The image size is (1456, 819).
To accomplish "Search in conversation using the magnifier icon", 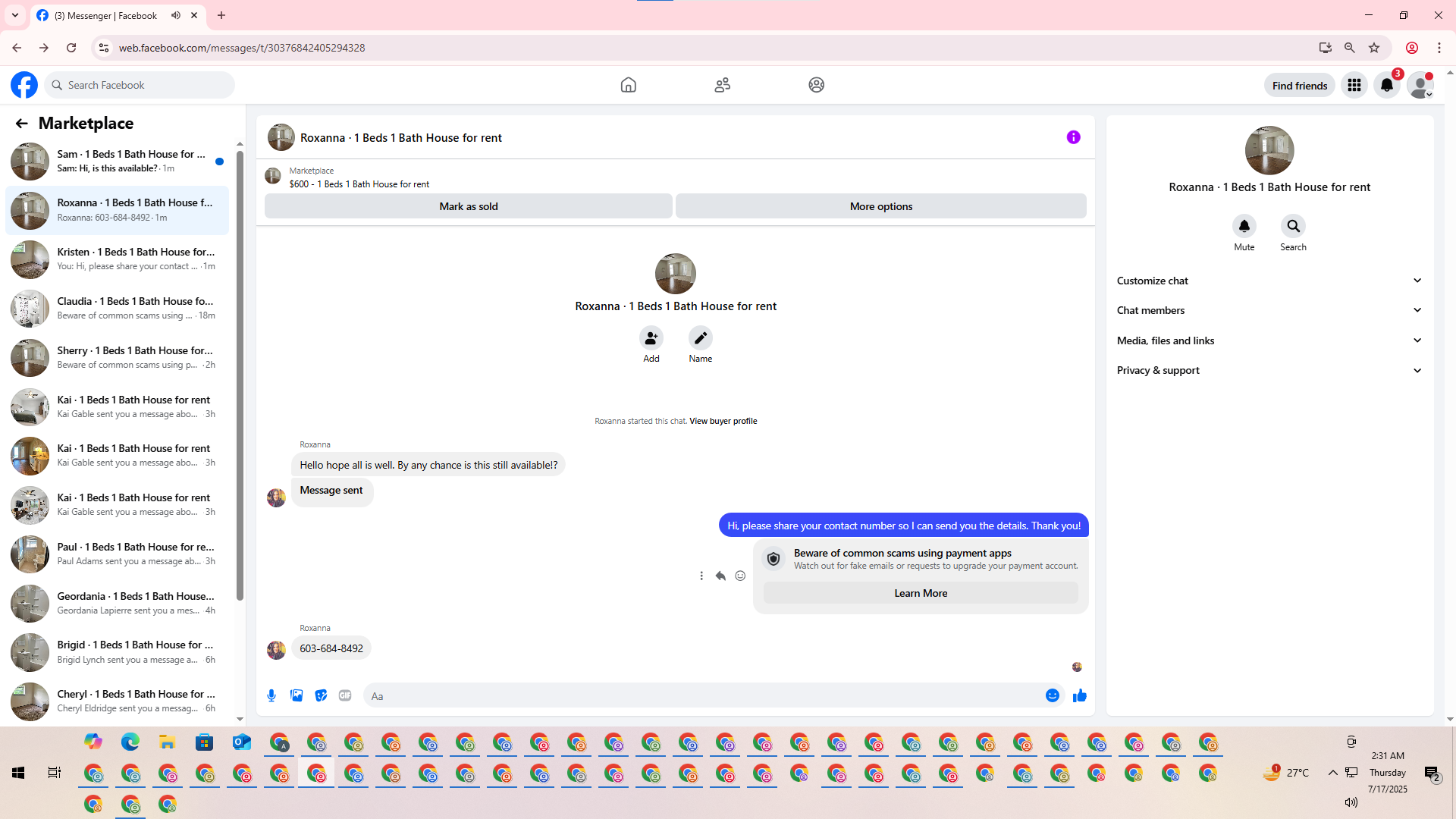I will tap(1294, 226).
